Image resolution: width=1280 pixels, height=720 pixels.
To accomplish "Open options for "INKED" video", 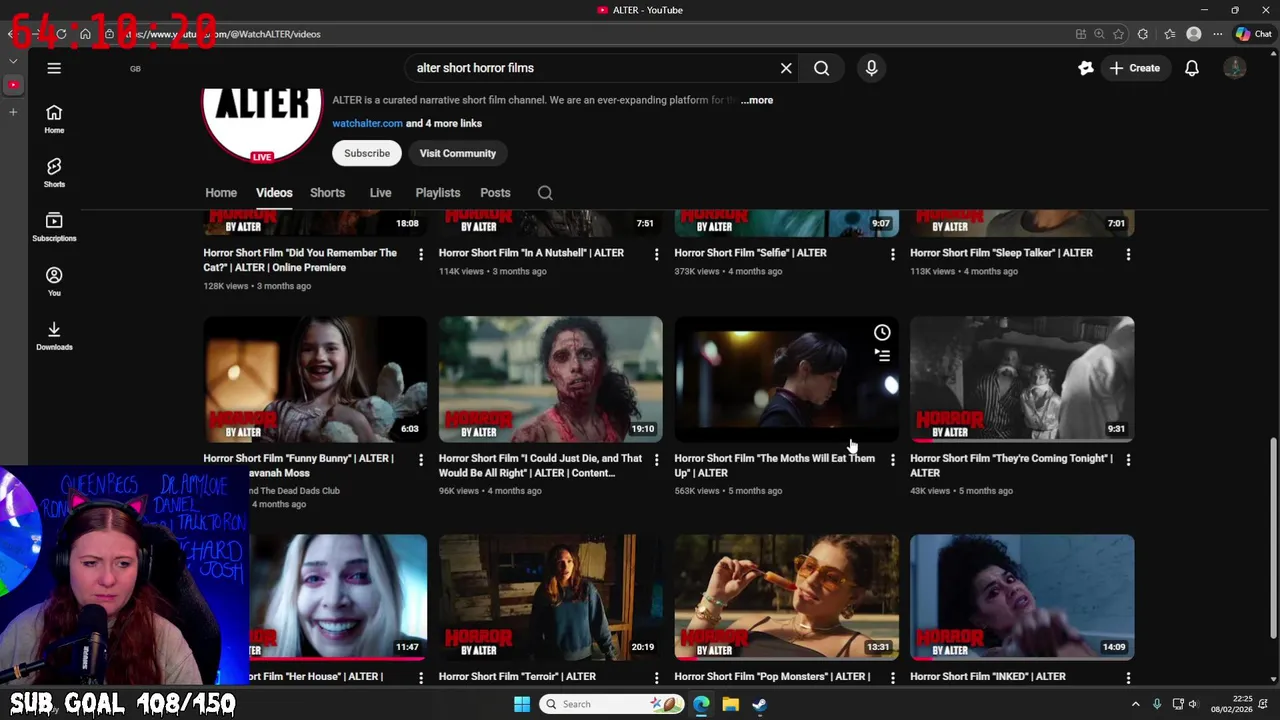I will coord(1128,678).
